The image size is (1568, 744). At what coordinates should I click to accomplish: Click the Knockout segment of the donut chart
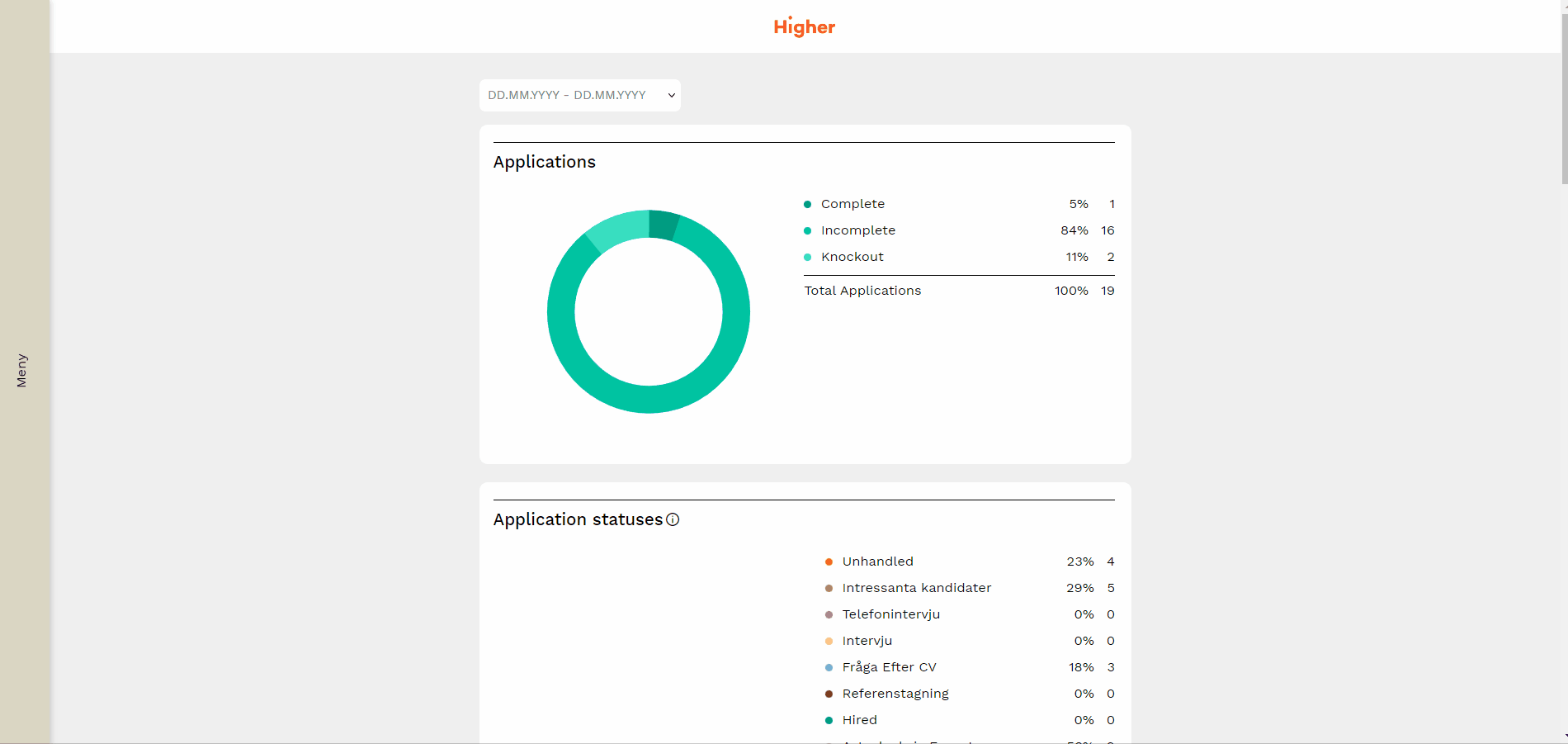click(x=616, y=229)
